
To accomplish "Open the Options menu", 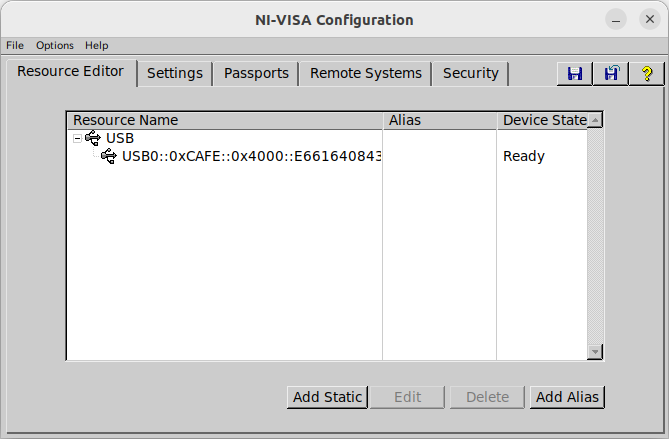I will point(55,45).
